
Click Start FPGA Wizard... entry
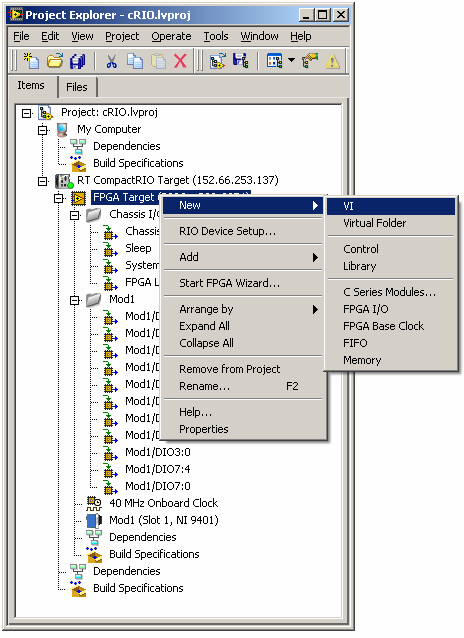pyautogui.click(x=243, y=283)
